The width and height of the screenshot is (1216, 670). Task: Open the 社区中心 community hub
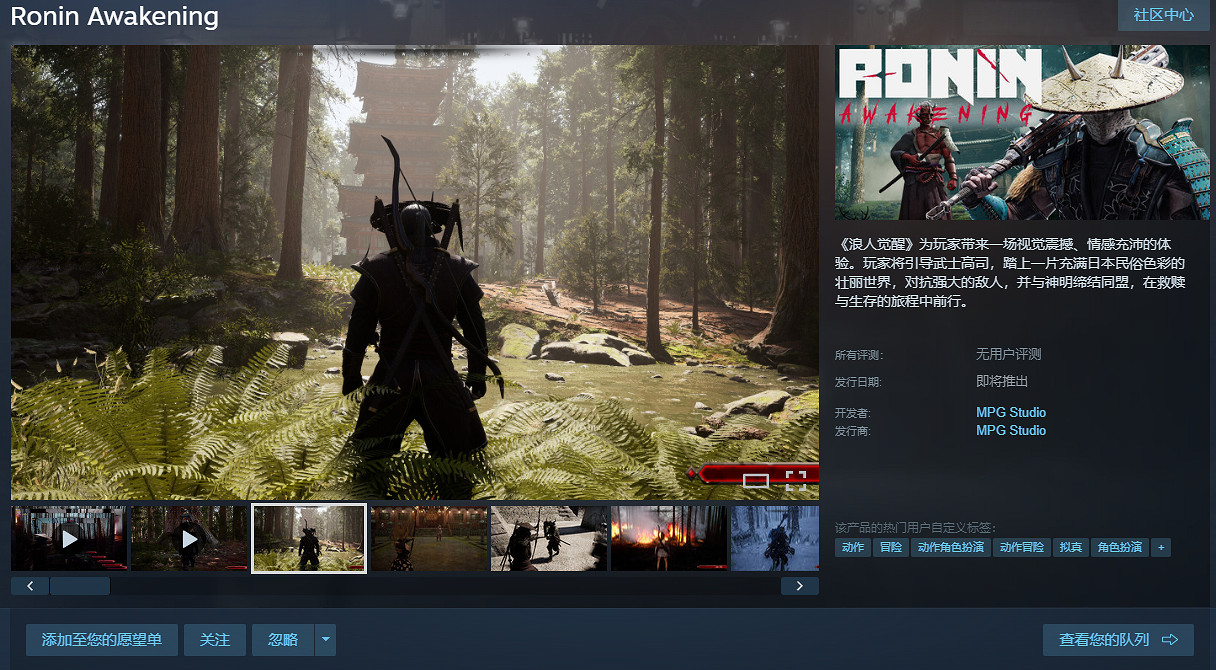pyautogui.click(x=1163, y=16)
